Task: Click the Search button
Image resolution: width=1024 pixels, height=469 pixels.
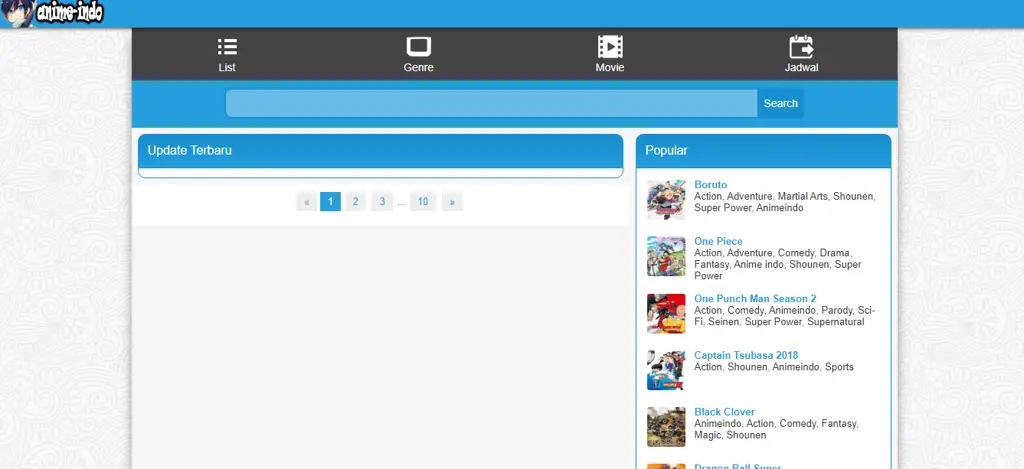Action: click(780, 103)
